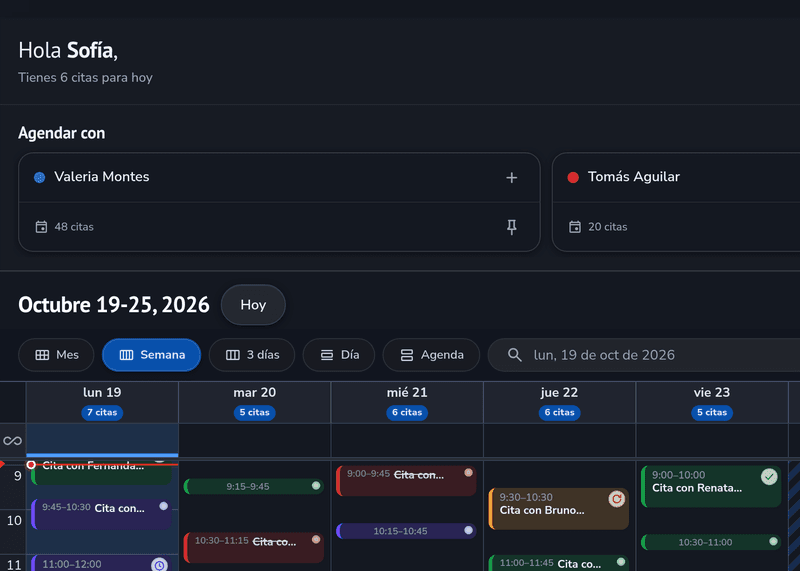Select the mar 20 day header
This screenshot has height=571, width=800.
click(x=255, y=402)
